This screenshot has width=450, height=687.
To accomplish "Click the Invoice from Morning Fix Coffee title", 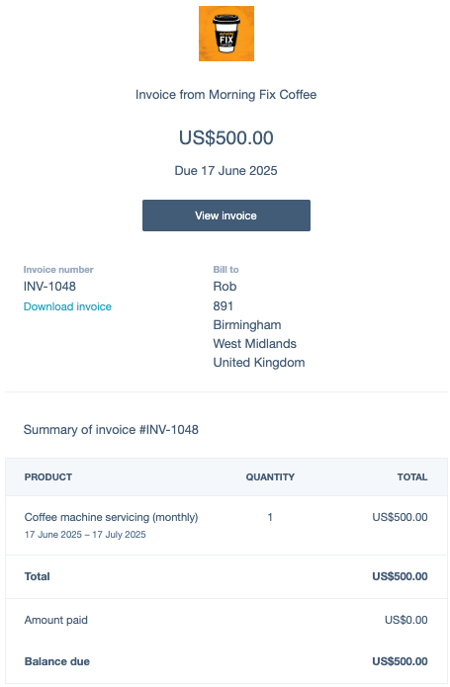I will [x=226, y=95].
